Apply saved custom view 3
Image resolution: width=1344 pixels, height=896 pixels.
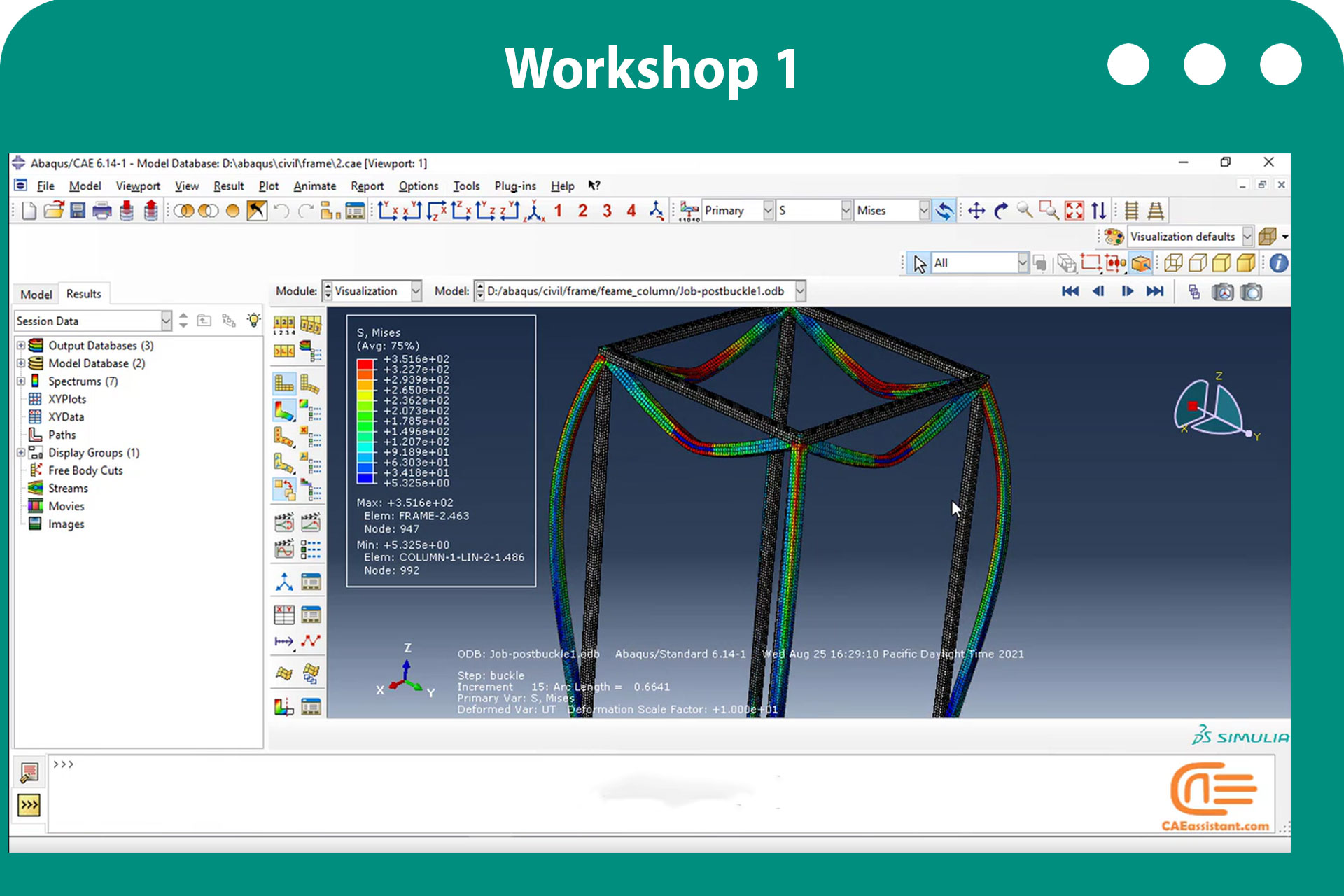pyautogui.click(x=607, y=211)
